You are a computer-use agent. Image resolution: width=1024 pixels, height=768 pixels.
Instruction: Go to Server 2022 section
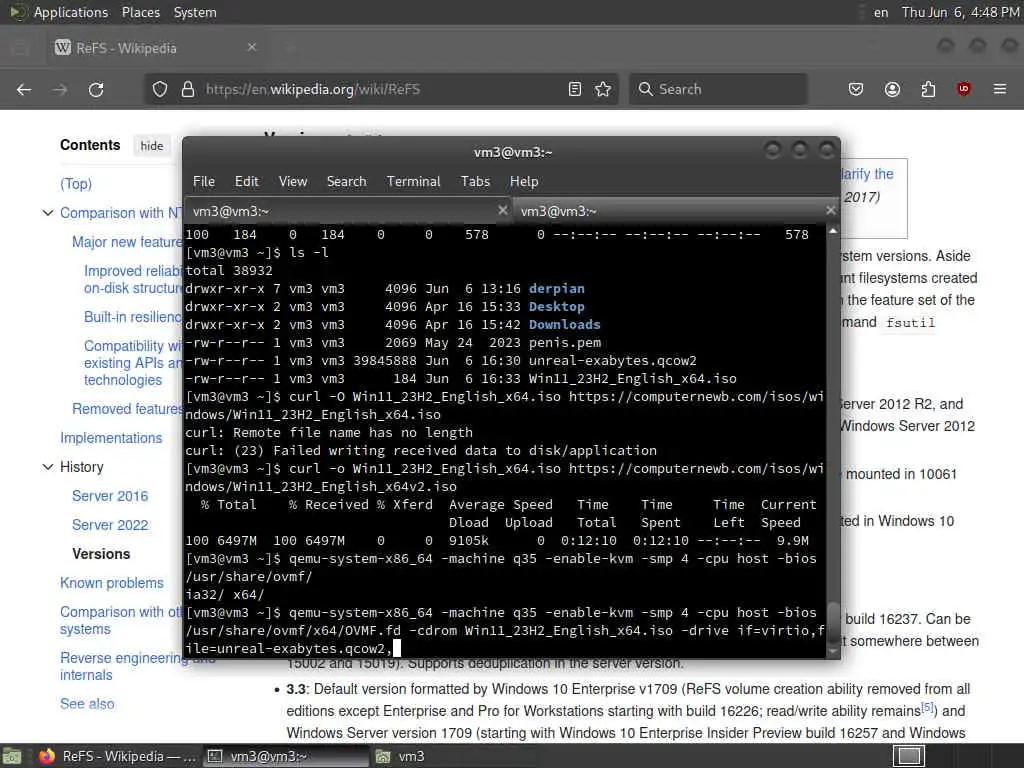click(x=110, y=525)
